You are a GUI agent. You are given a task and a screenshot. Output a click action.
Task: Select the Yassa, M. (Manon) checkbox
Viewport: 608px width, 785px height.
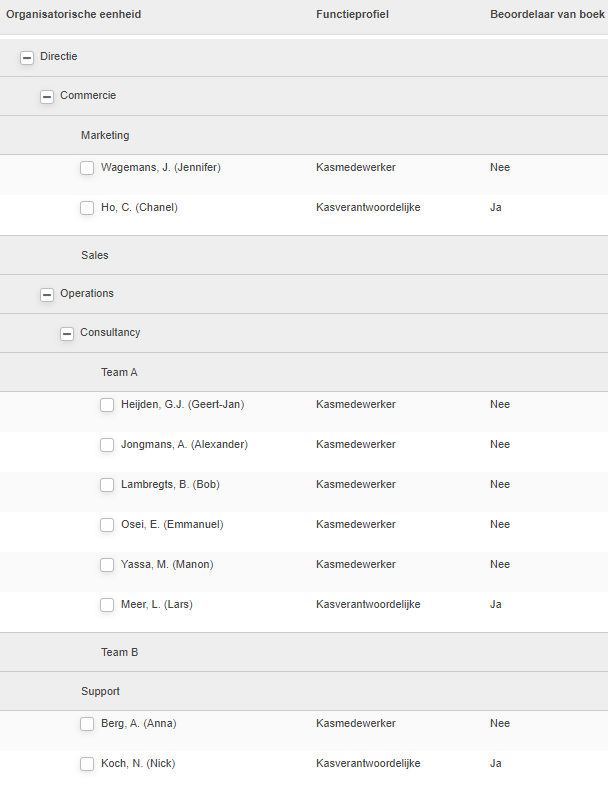tap(107, 565)
